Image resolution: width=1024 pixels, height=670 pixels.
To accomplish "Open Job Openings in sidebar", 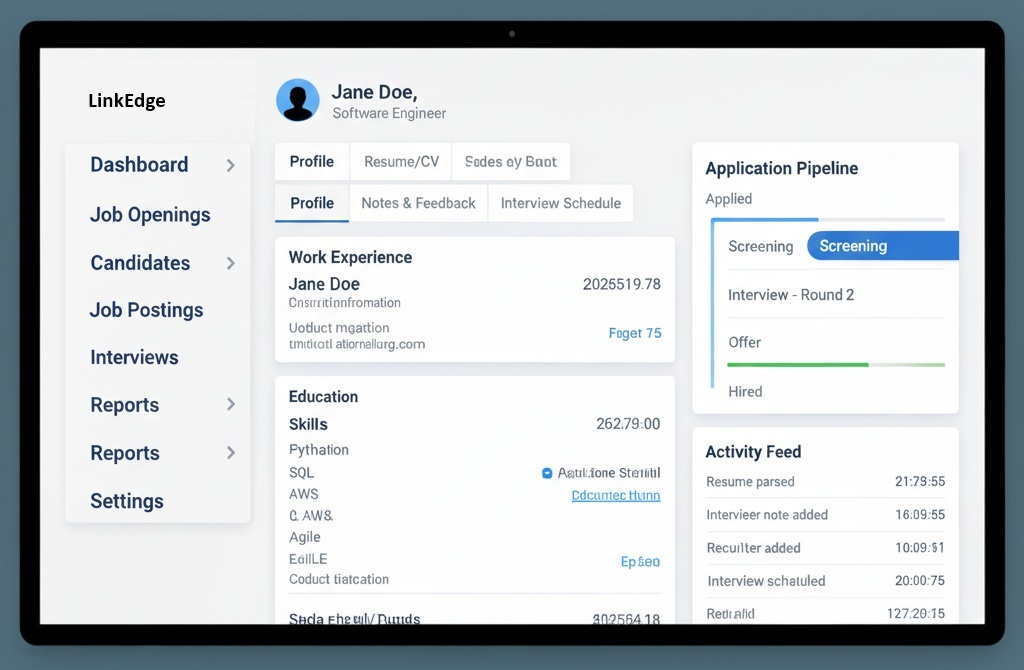I will (x=150, y=215).
